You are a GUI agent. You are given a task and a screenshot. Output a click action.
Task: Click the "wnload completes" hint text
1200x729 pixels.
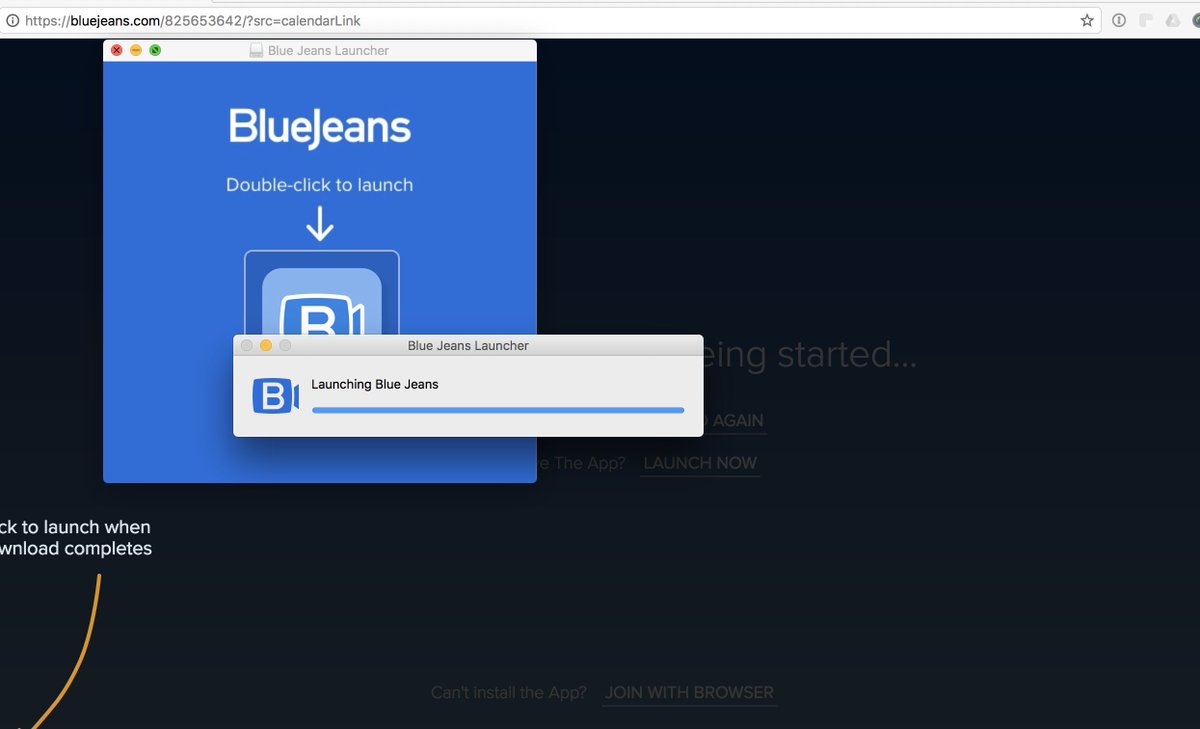[x=76, y=548]
